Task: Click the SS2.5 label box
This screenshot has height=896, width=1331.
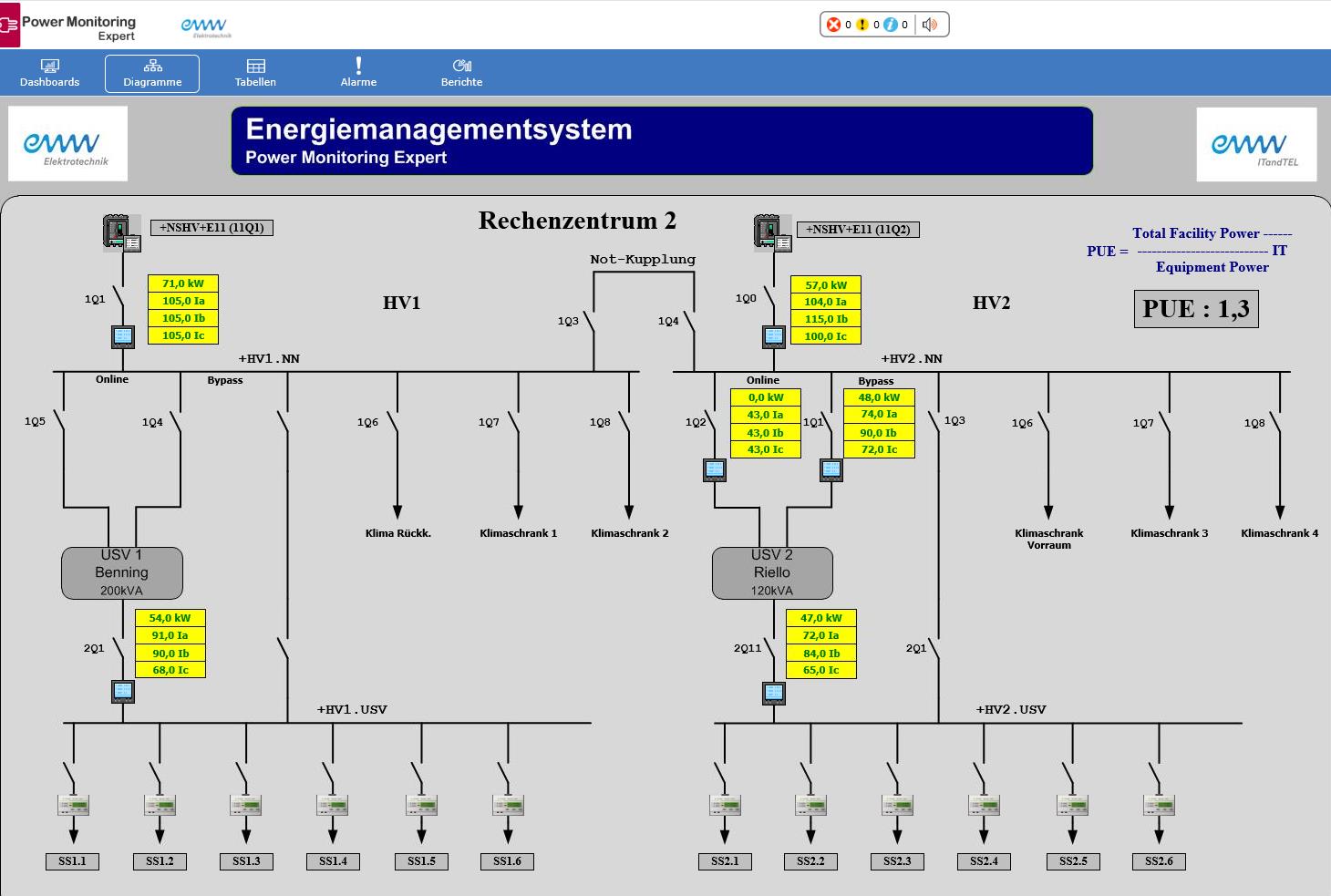Action: (x=1073, y=861)
